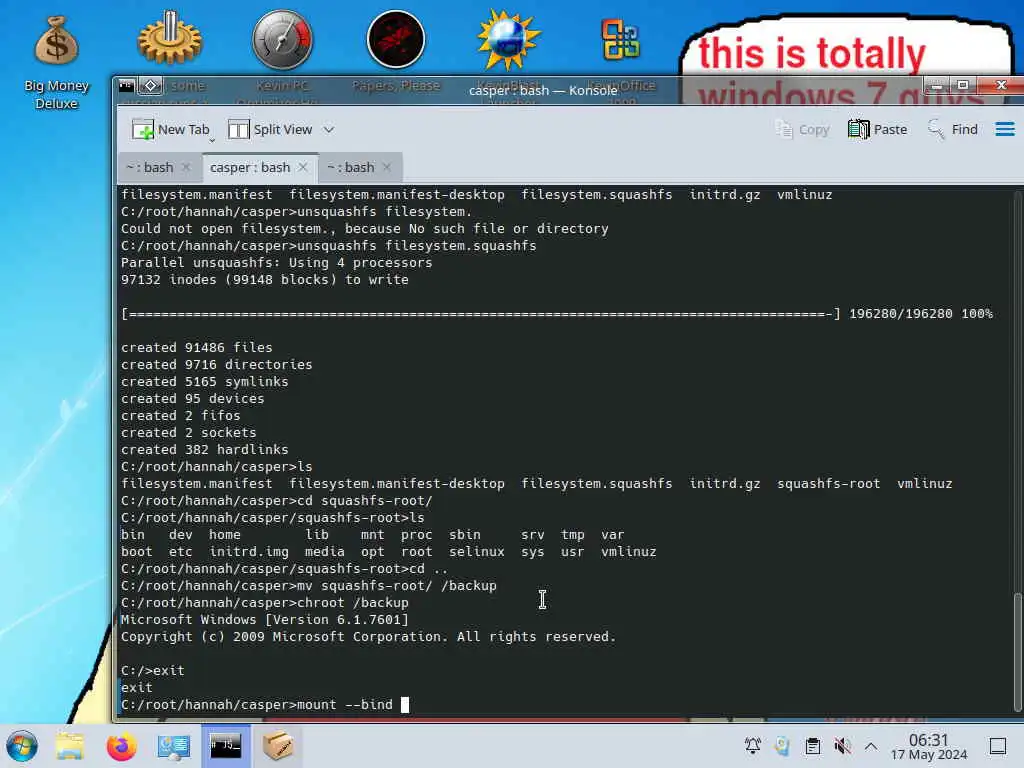Open the golden gear desktop icon
Screen dimensions: 1024x768
(170, 39)
